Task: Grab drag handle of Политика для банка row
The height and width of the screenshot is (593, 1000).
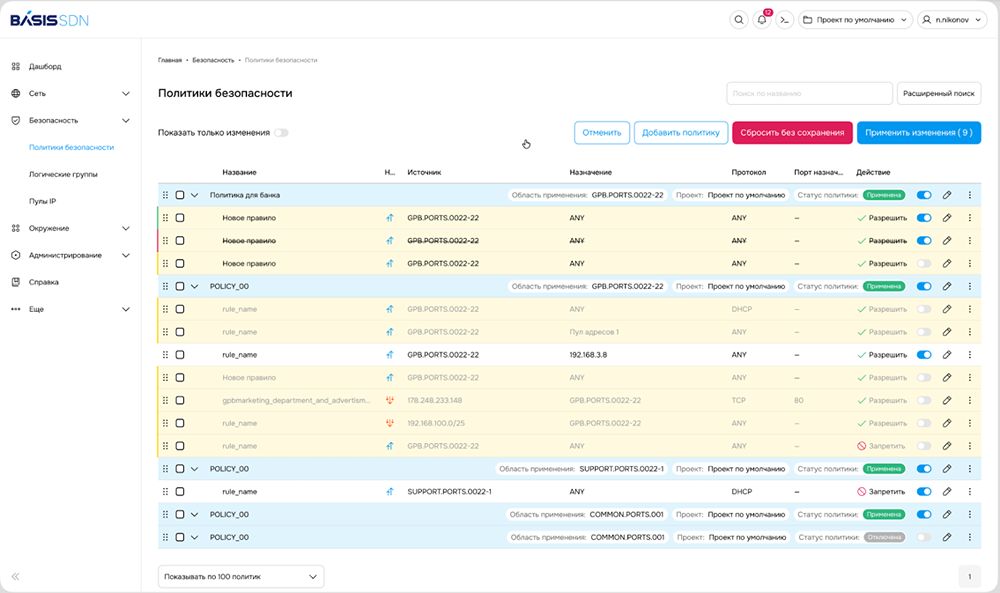Action: click(x=166, y=195)
